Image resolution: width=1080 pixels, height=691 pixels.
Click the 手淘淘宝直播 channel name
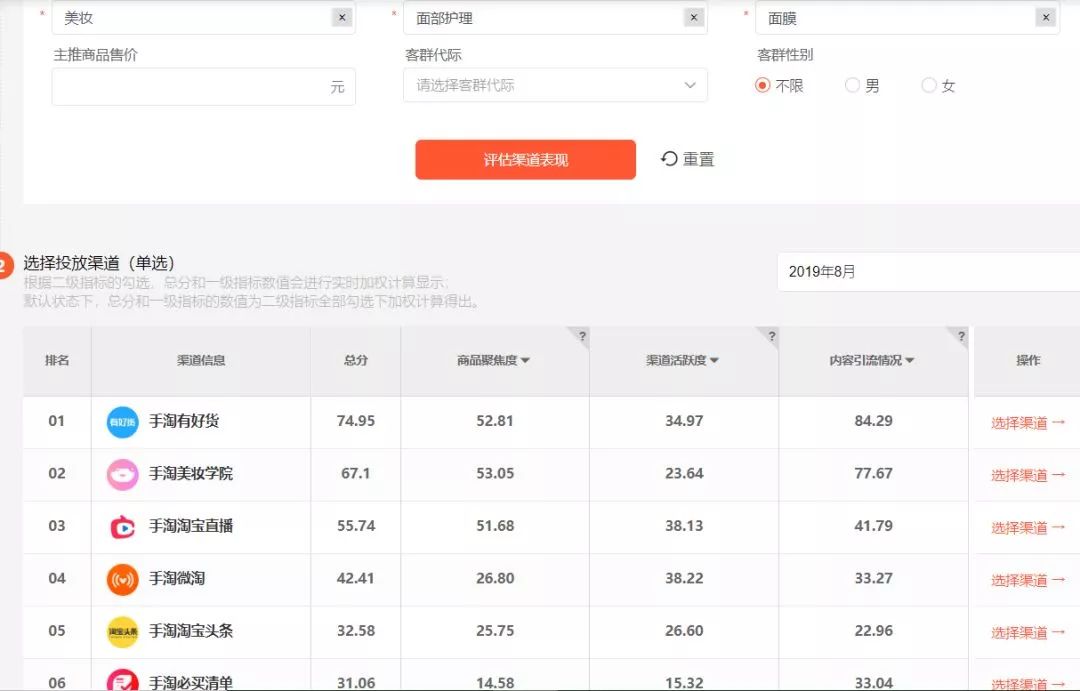tap(191, 526)
